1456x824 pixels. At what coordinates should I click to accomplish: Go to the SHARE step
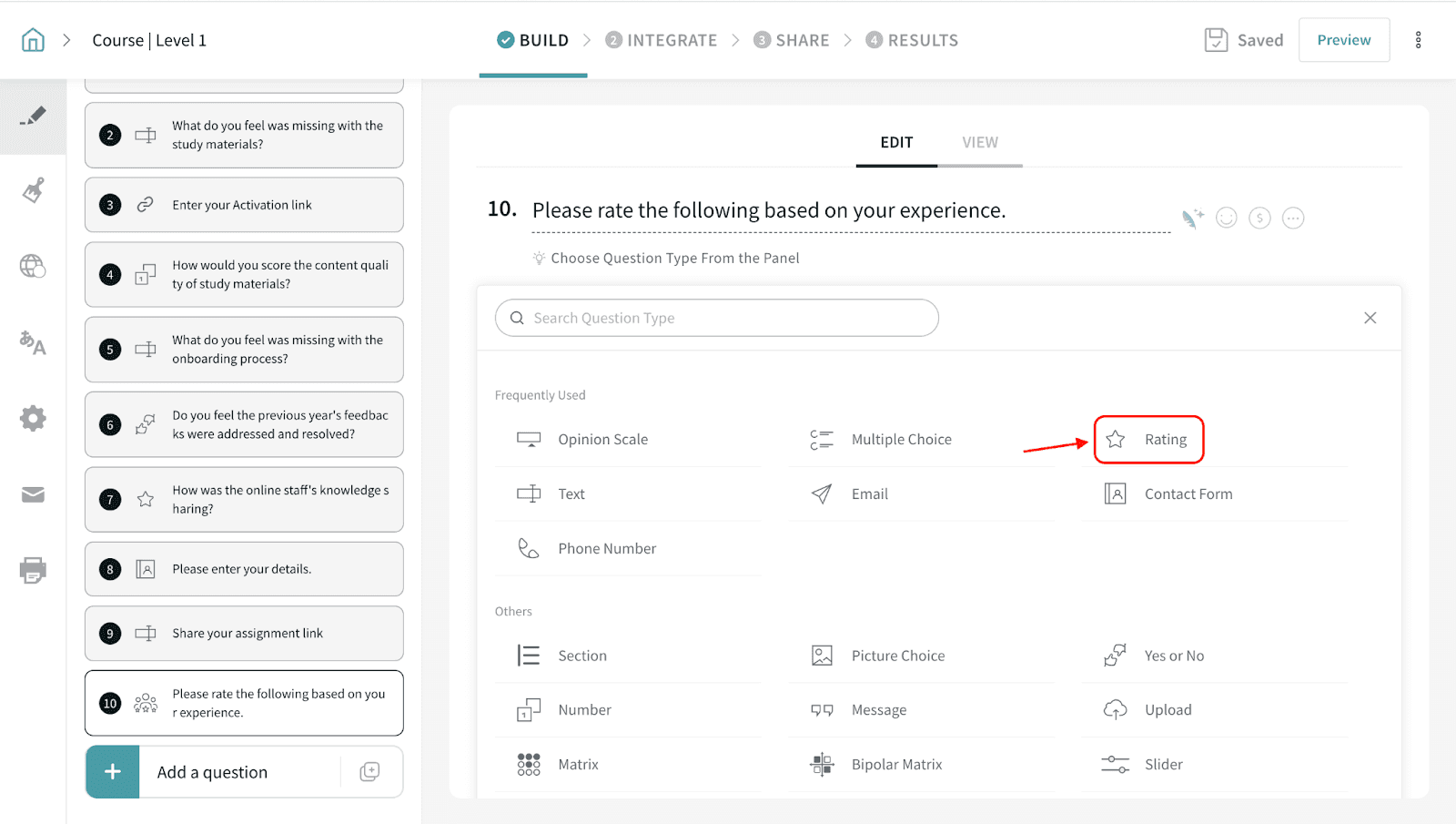[x=792, y=40]
